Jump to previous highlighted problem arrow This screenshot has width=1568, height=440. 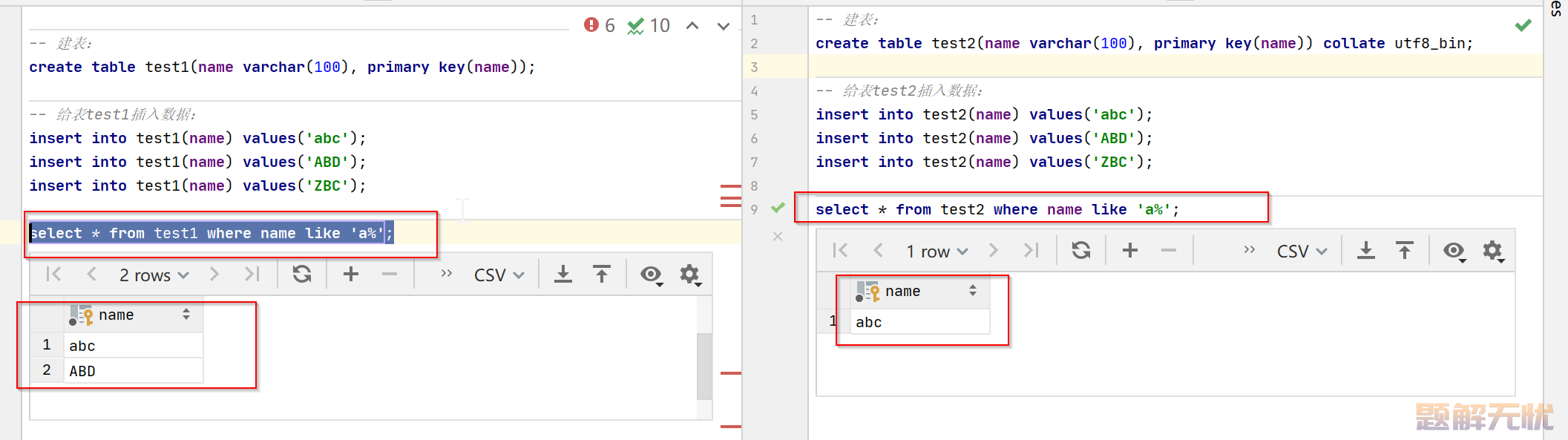pyautogui.click(x=692, y=26)
